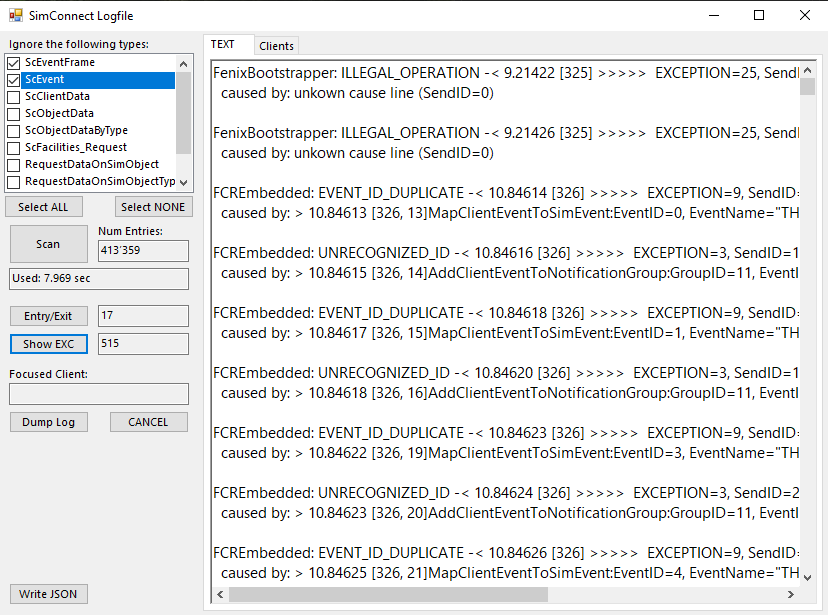Click inside the Focused Client field
The image size is (828, 615).
[98, 393]
